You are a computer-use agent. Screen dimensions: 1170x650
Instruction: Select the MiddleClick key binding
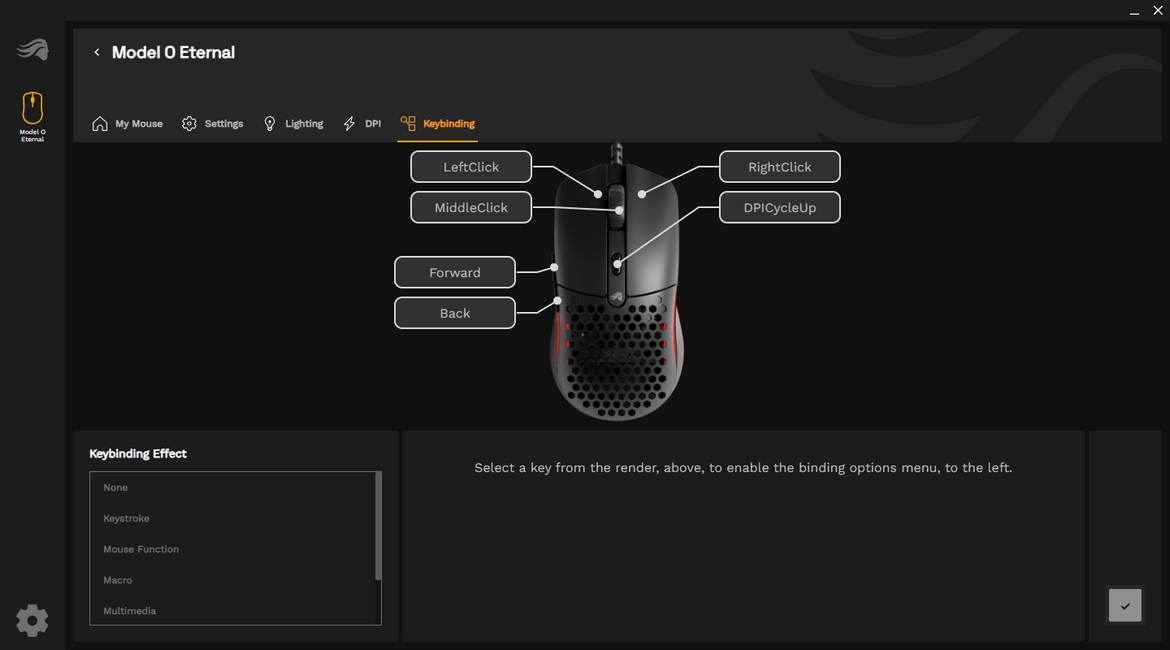[471, 207]
